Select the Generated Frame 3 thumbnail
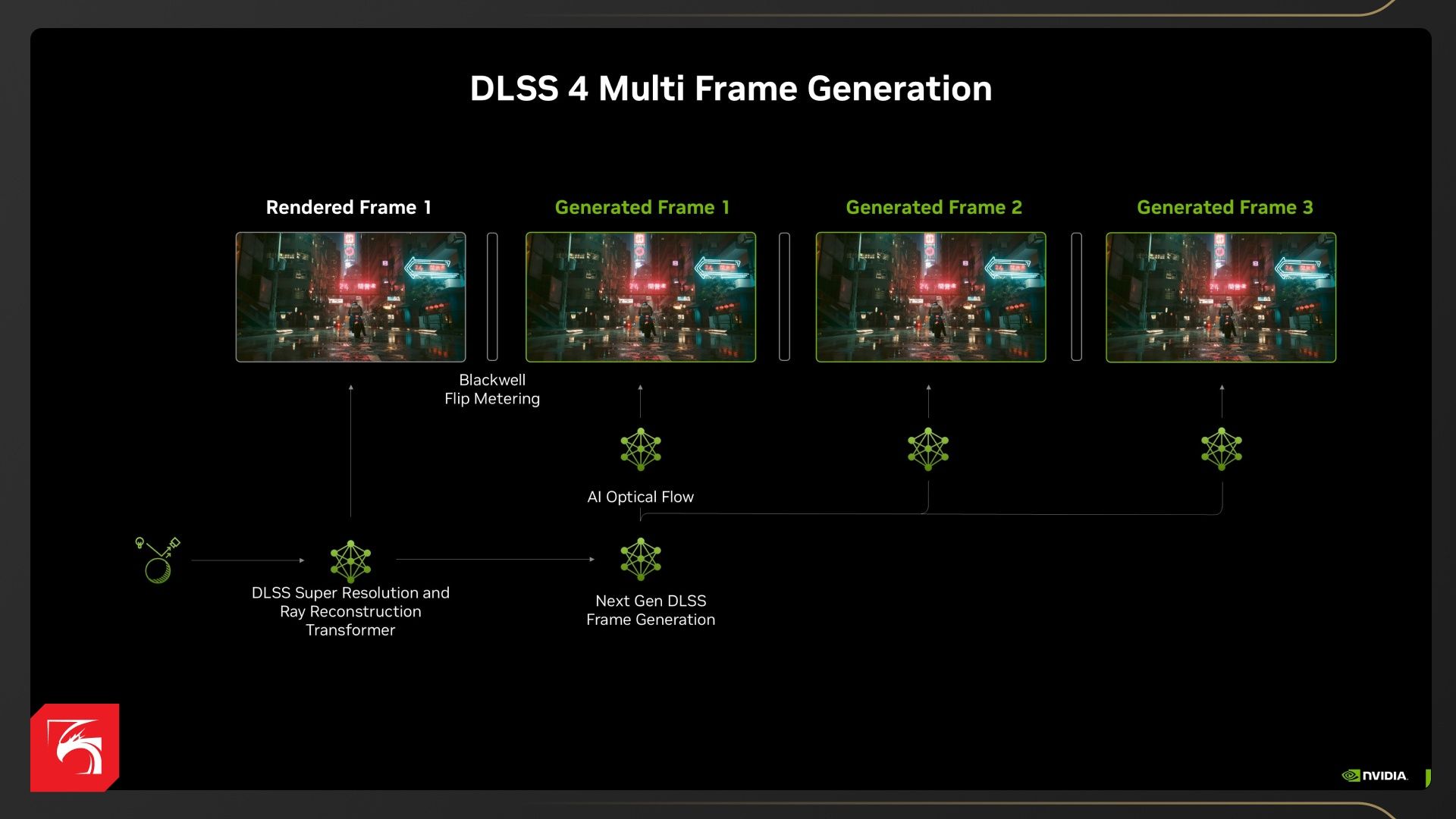Image resolution: width=1456 pixels, height=819 pixels. pyautogui.click(x=1221, y=297)
